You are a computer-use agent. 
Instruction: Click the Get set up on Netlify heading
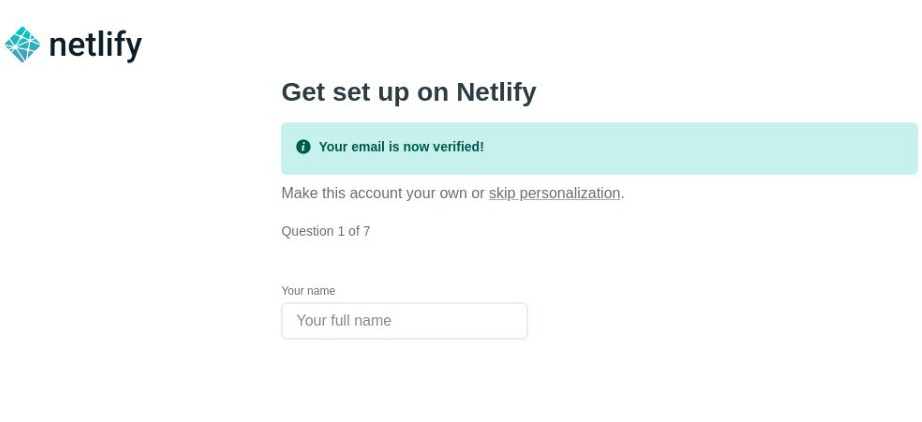[408, 92]
